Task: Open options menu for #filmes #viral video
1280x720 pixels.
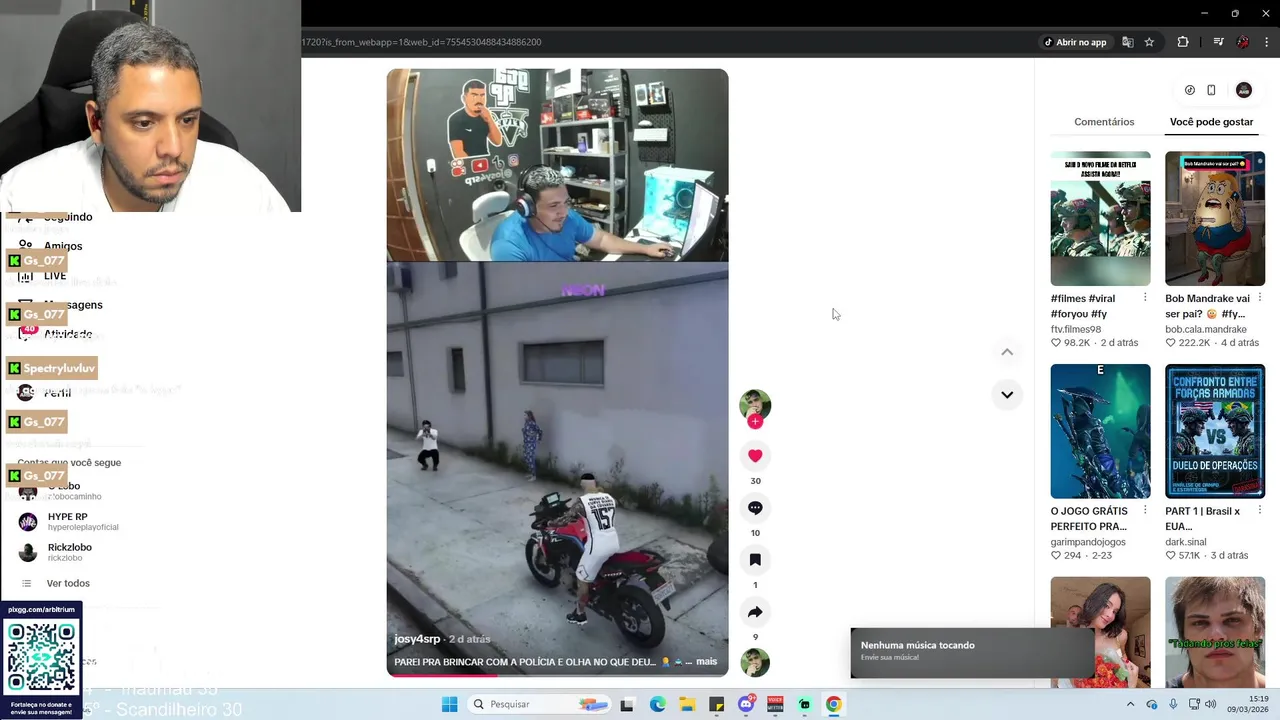Action: (x=1145, y=298)
